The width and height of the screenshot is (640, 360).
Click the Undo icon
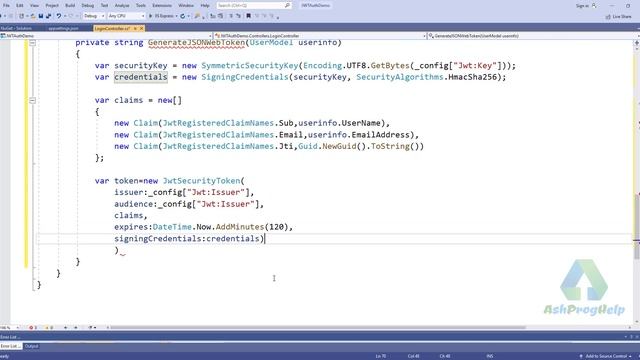tap(59, 16)
